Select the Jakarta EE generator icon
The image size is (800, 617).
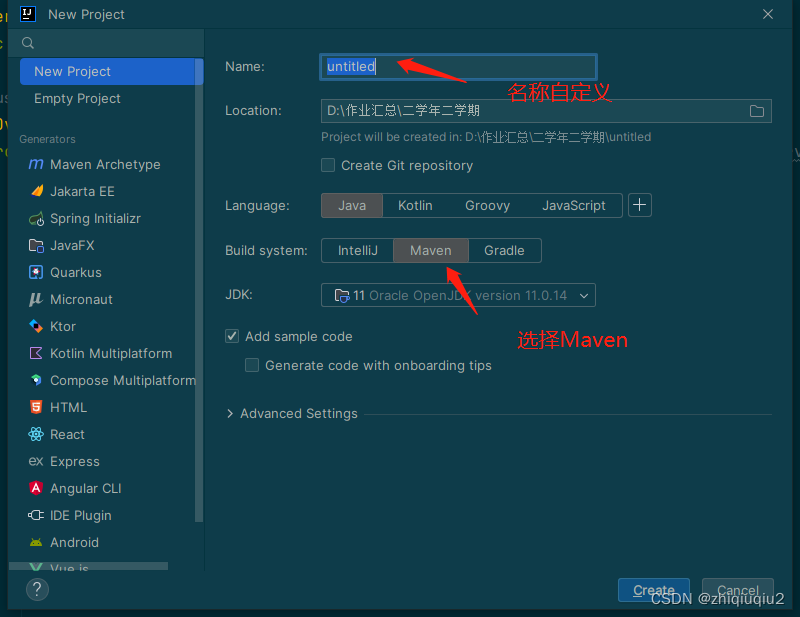[36, 191]
